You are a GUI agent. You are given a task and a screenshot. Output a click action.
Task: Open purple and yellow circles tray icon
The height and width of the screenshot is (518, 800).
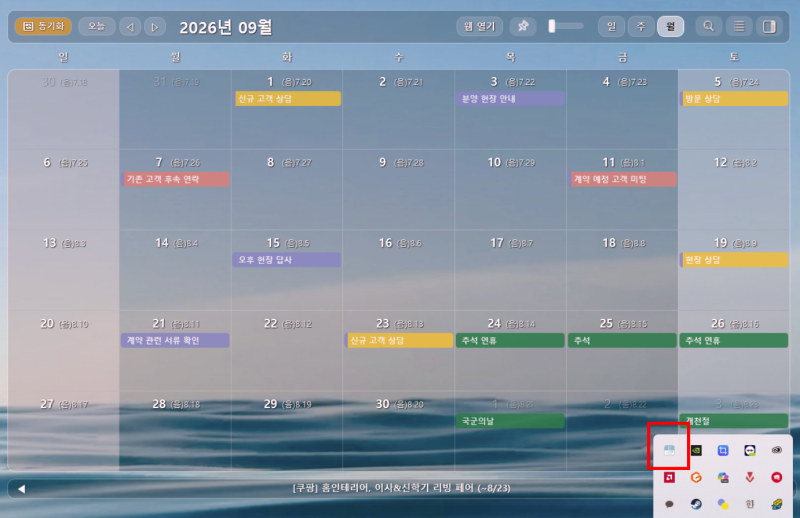click(723, 504)
